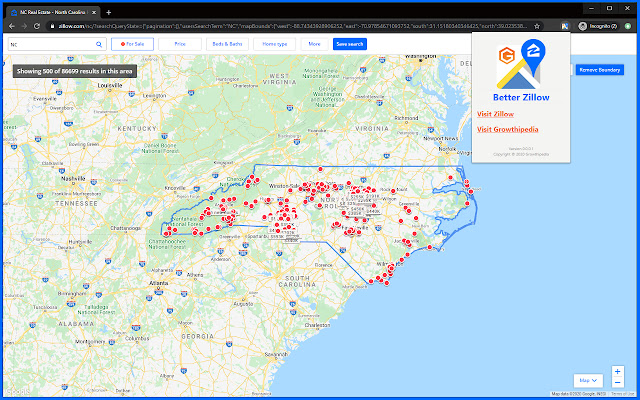The height and width of the screenshot is (400, 640).
Task: Click the browser back arrow
Action: coord(12,26)
